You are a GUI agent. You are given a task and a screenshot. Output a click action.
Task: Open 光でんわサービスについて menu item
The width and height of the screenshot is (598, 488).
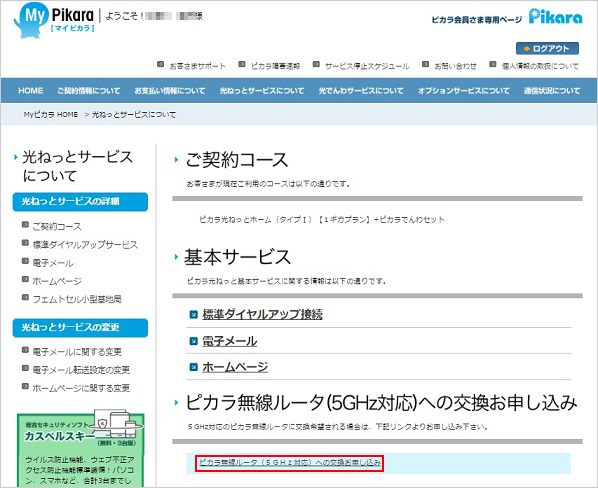361,91
